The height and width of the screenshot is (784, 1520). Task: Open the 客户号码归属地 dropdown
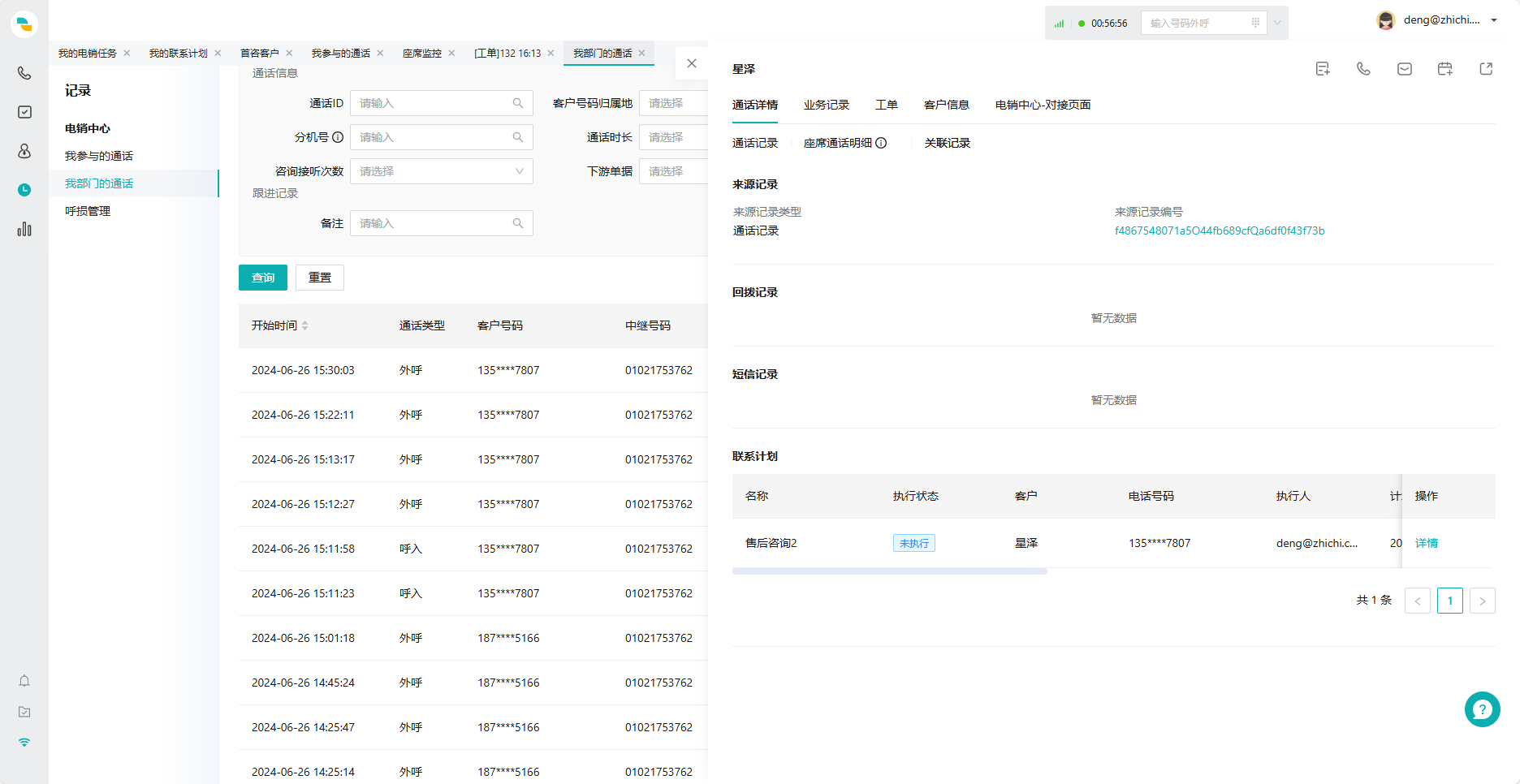pos(674,103)
